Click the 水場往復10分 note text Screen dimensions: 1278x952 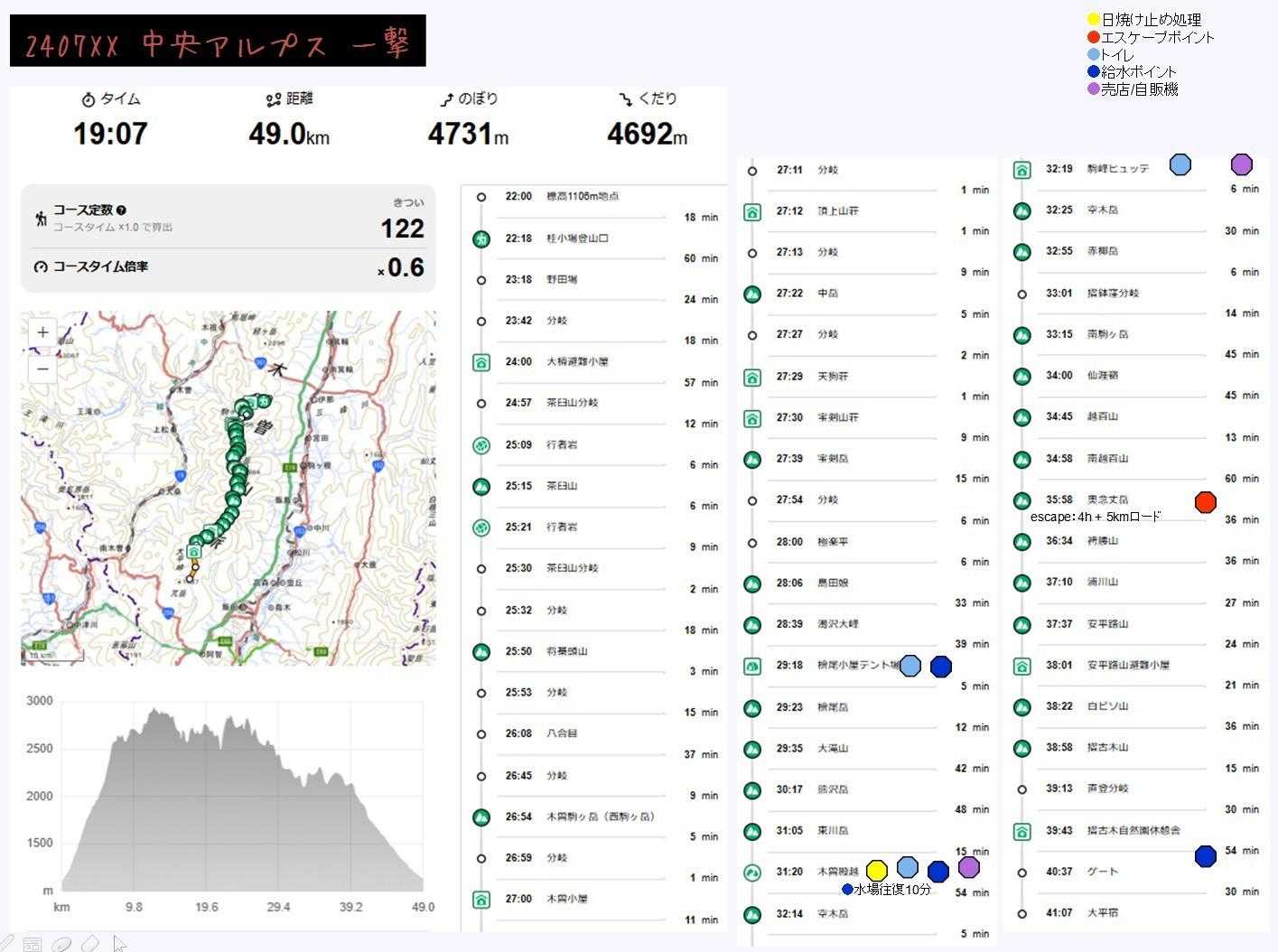[892, 890]
